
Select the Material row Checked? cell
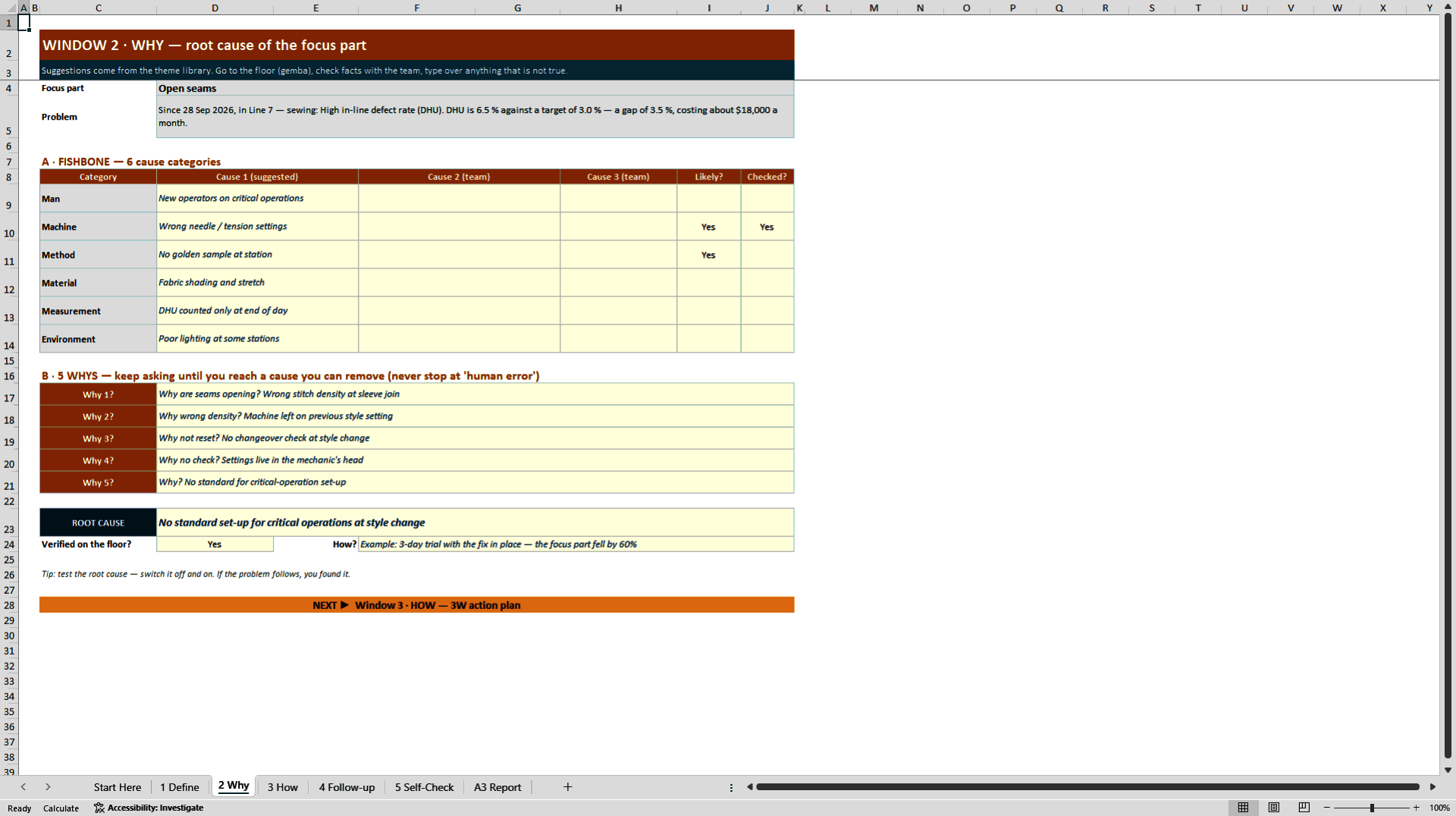click(767, 283)
